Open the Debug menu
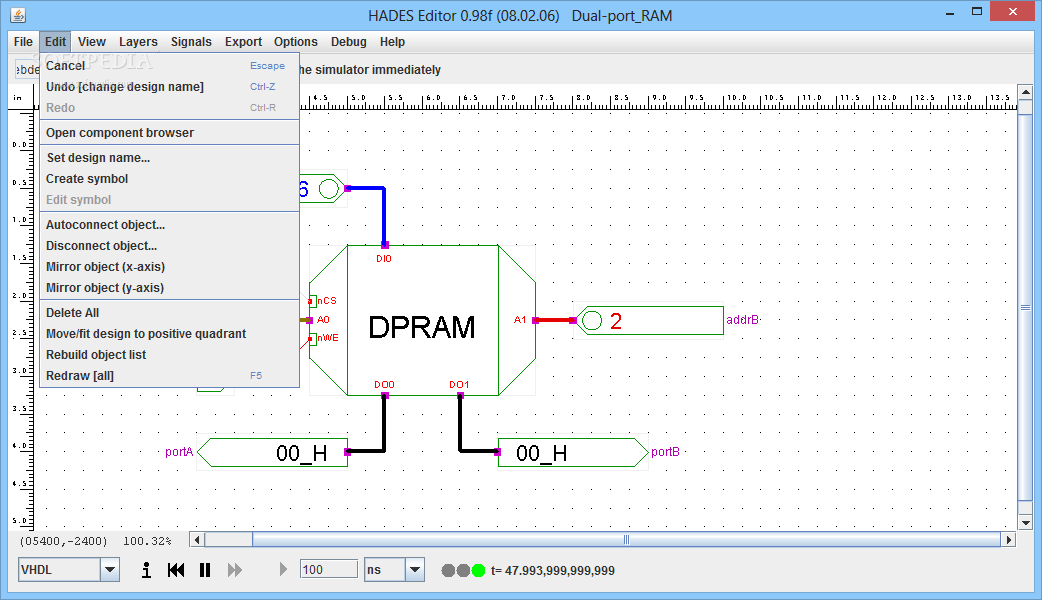 pos(348,42)
